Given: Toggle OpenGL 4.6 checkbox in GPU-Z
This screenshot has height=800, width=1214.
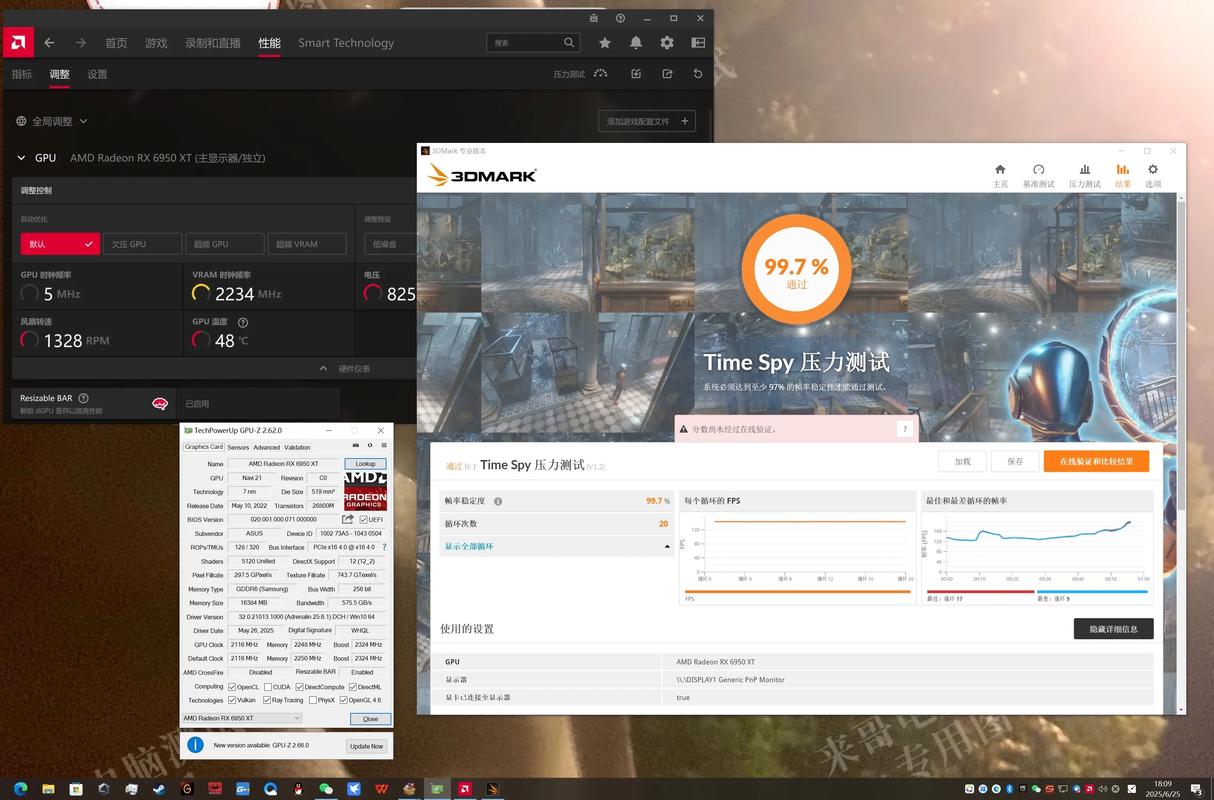Looking at the screenshot, I should coord(345,700).
